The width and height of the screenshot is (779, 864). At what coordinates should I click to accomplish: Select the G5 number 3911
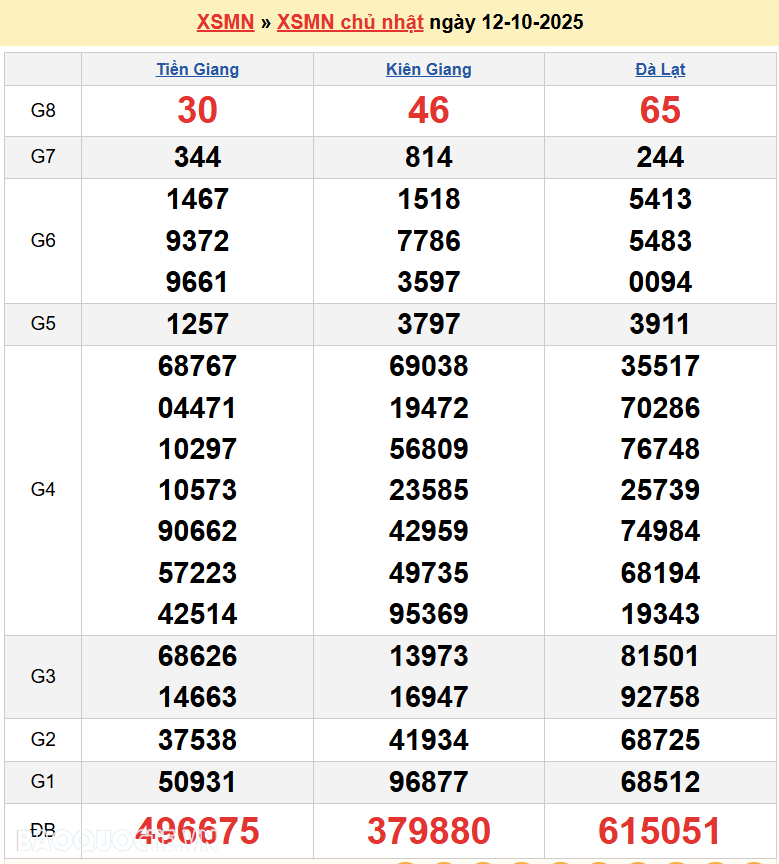click(x=660, y=324)
